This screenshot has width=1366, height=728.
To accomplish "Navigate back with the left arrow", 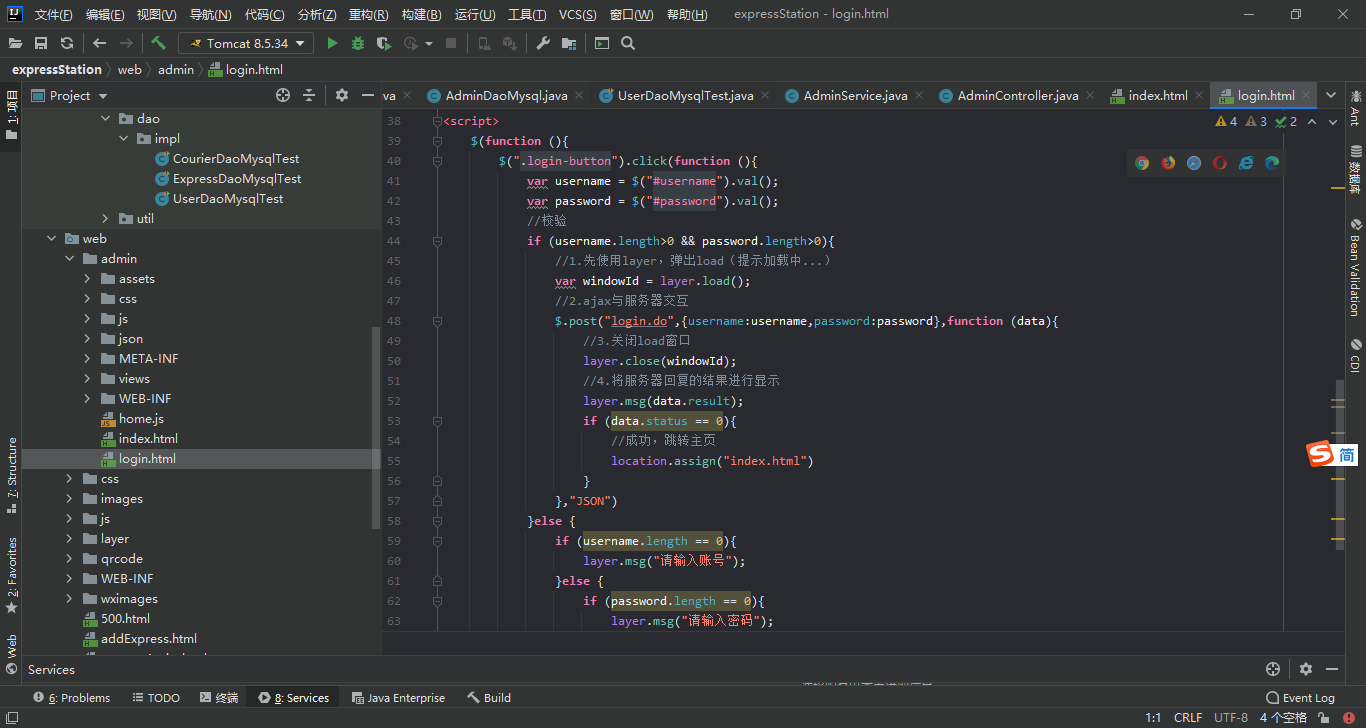I will (x=100, y=43).
